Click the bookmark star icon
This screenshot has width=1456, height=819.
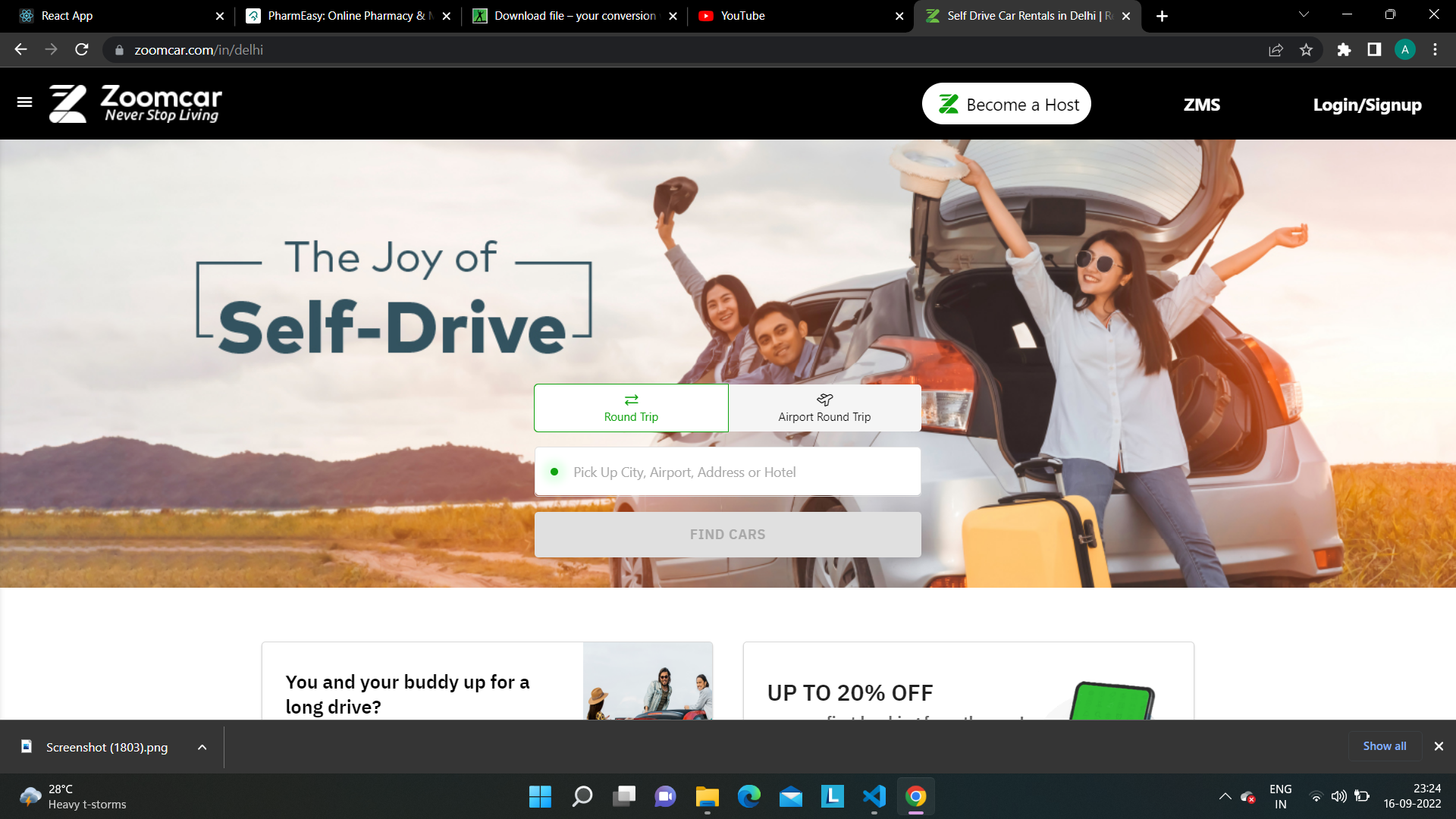click(x=1306, y=49)
